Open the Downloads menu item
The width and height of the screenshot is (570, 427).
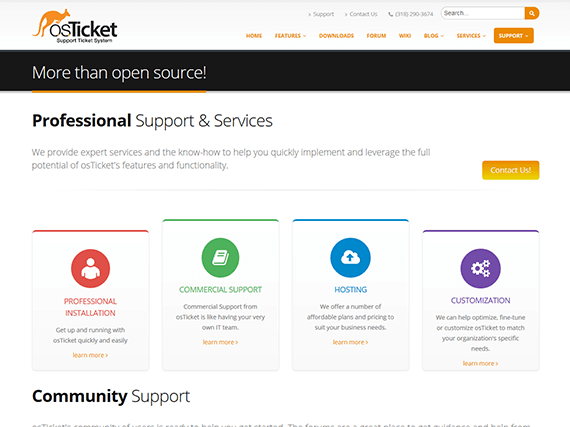(x=336, y=36)
